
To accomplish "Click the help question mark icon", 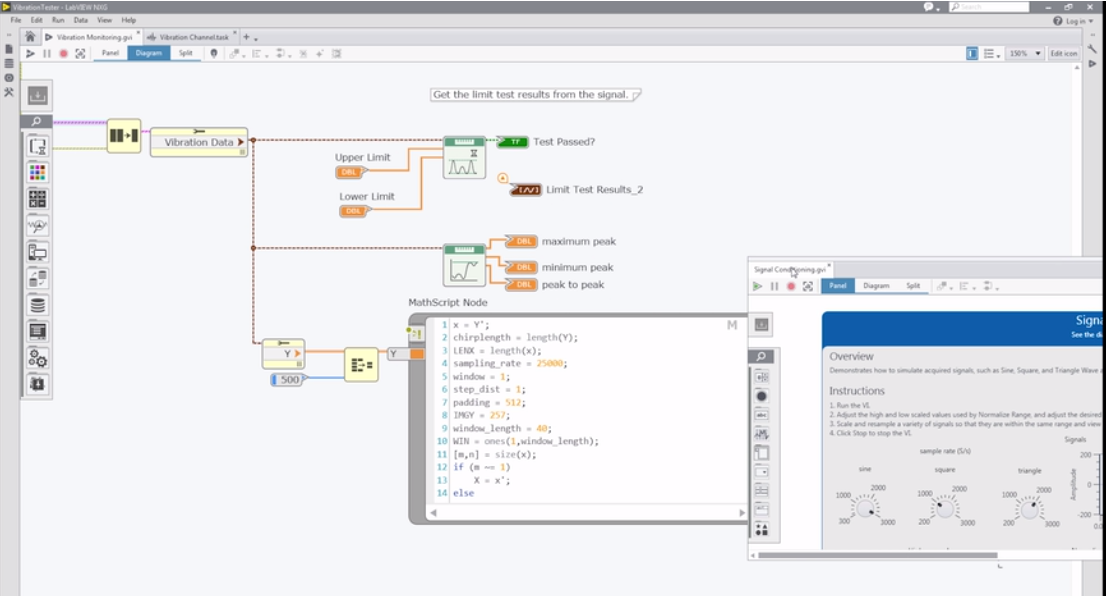I will pyautogui.click(x=1057, y=21).
